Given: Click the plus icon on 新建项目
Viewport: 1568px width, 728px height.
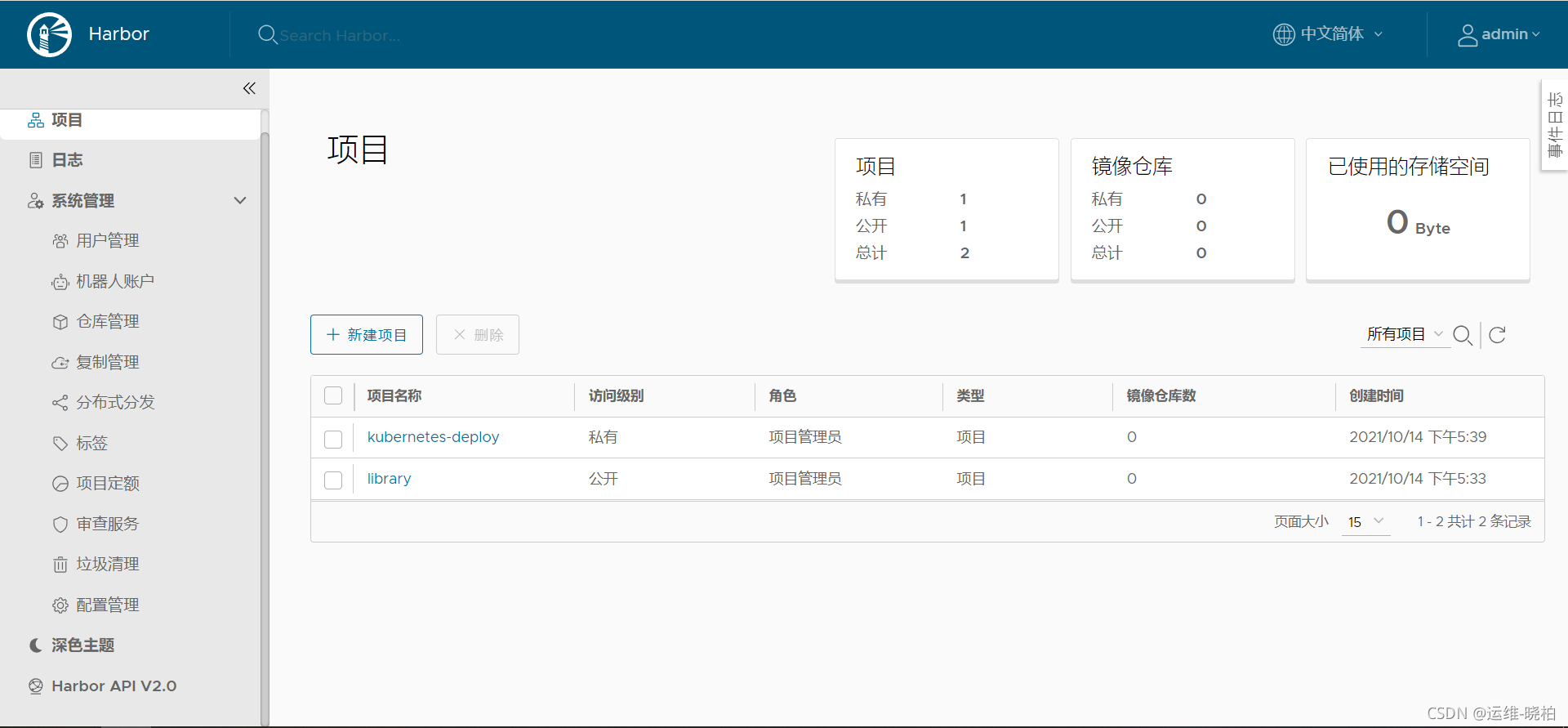Looking at the screenshot, I should (333, 334).
